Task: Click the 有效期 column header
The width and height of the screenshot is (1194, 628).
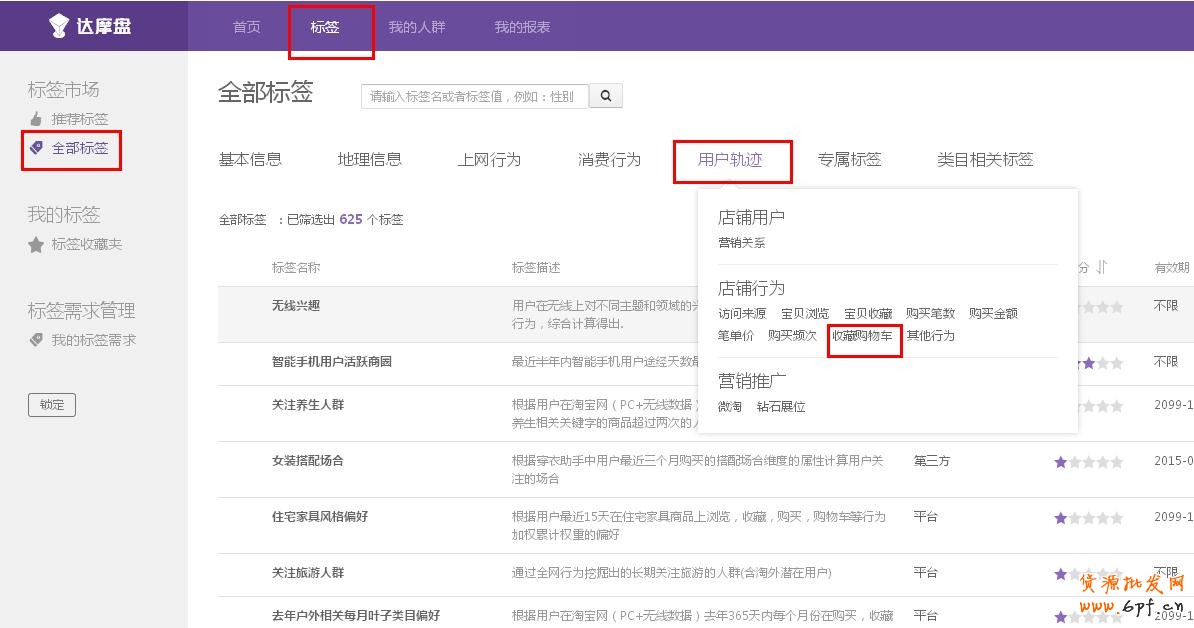Action: point(1172,268)
